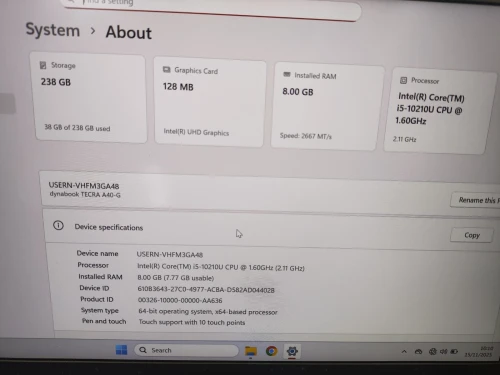500x375 pixels.
Task: Click the dynabook TECRA A40-G model text
Action: pyautogui.click(x=85, y=194)
